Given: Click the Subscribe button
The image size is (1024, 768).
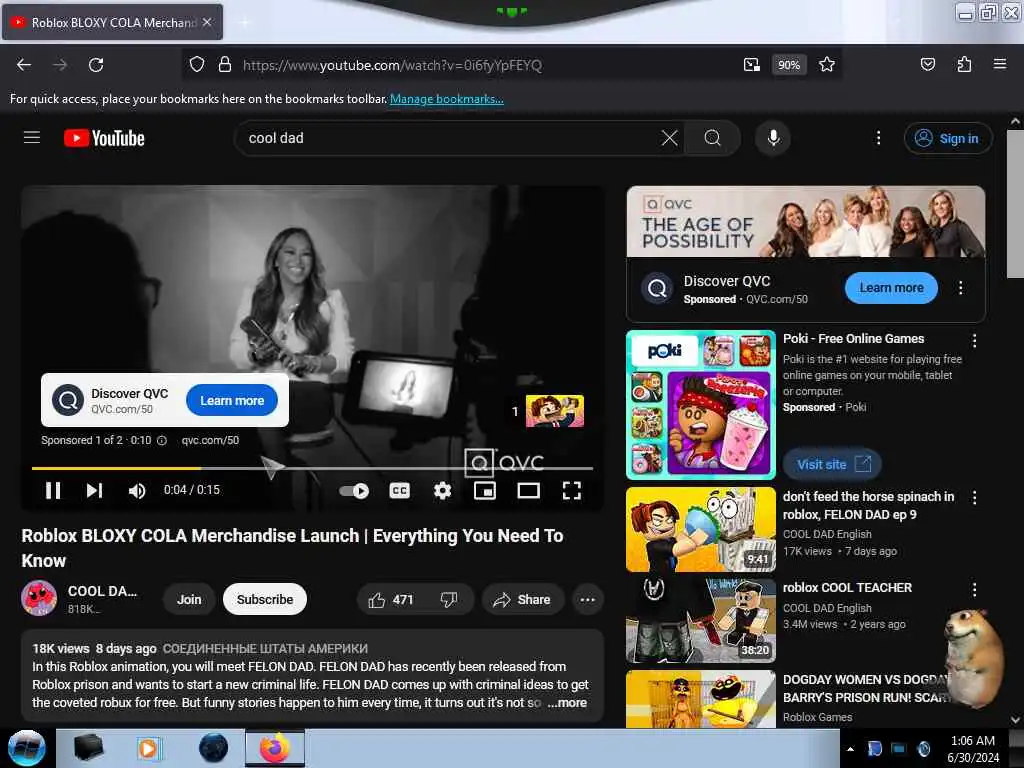Looking at the screenshot, I should pyautogui.click(x=264, y=600).
